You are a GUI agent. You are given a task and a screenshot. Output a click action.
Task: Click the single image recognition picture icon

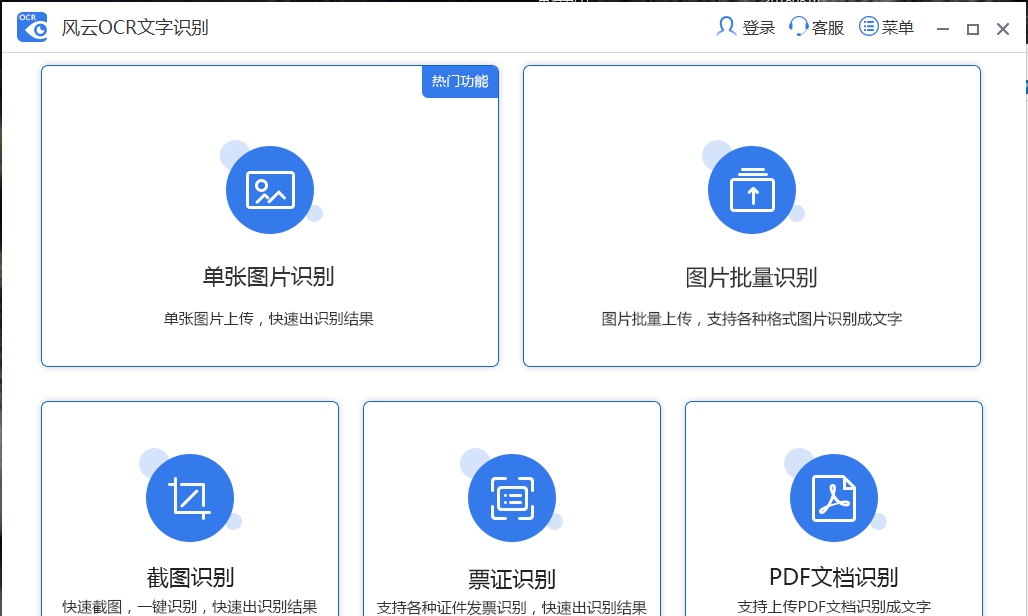270,190
